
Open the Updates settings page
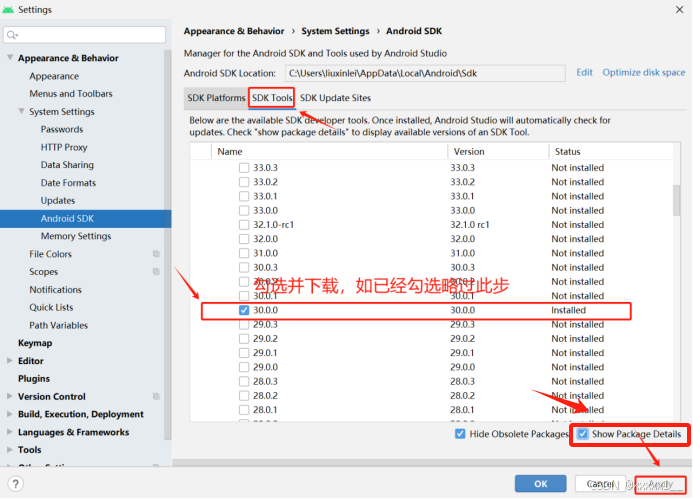tap(58, 201)
